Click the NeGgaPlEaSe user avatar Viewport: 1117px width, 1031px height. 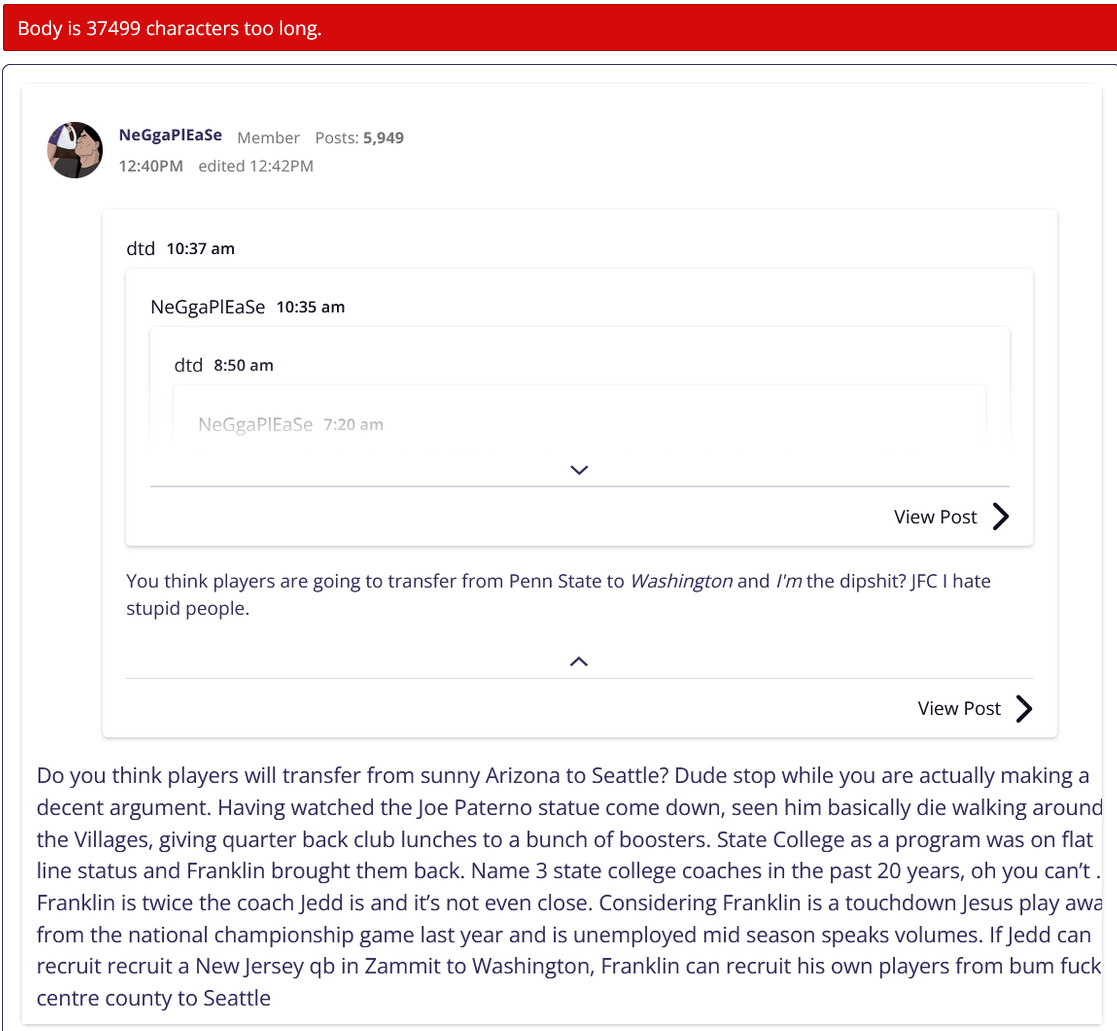[x=75, y=150]
